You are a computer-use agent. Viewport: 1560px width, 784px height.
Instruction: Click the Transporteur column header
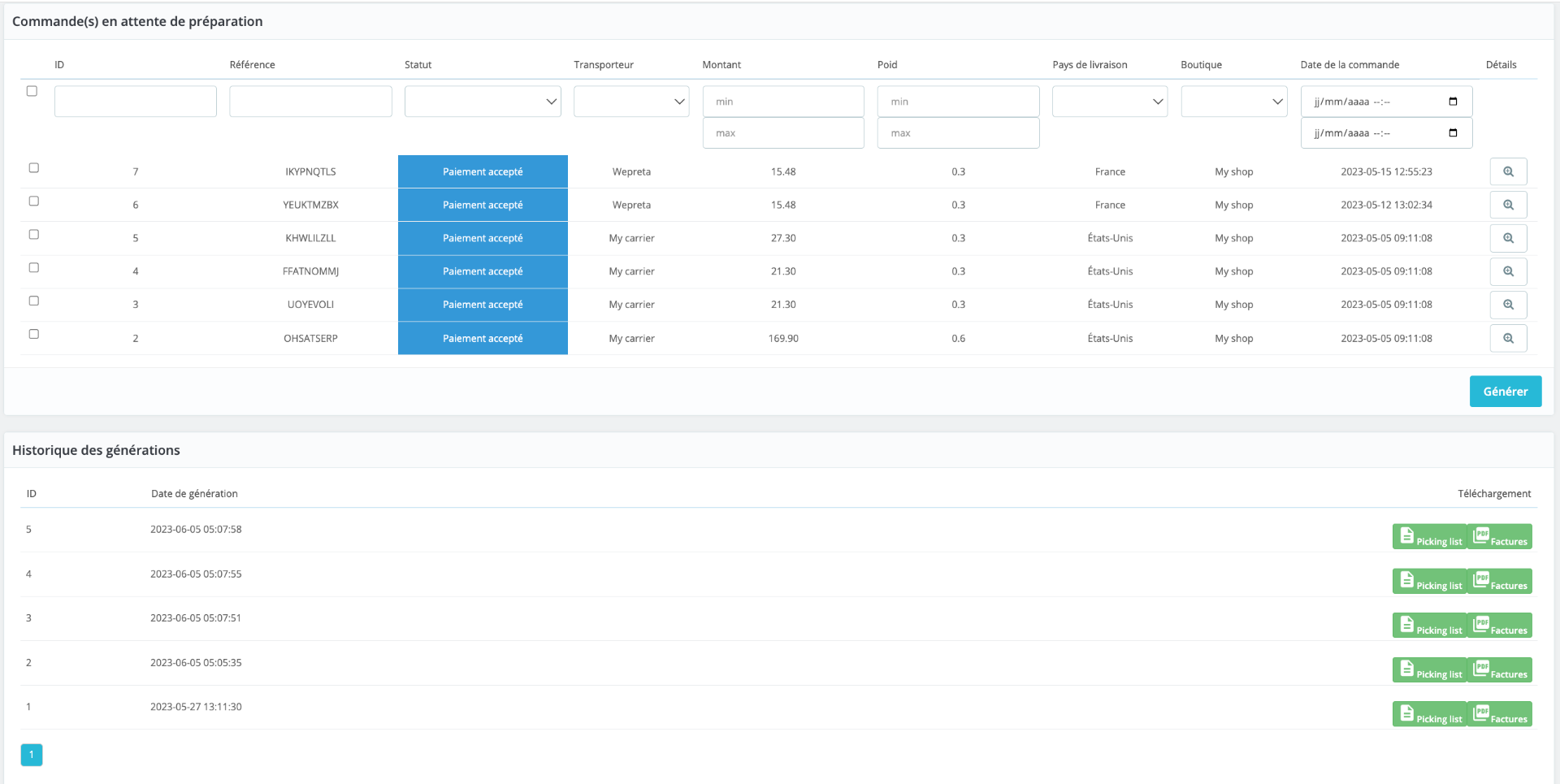[x=604, y=65]
